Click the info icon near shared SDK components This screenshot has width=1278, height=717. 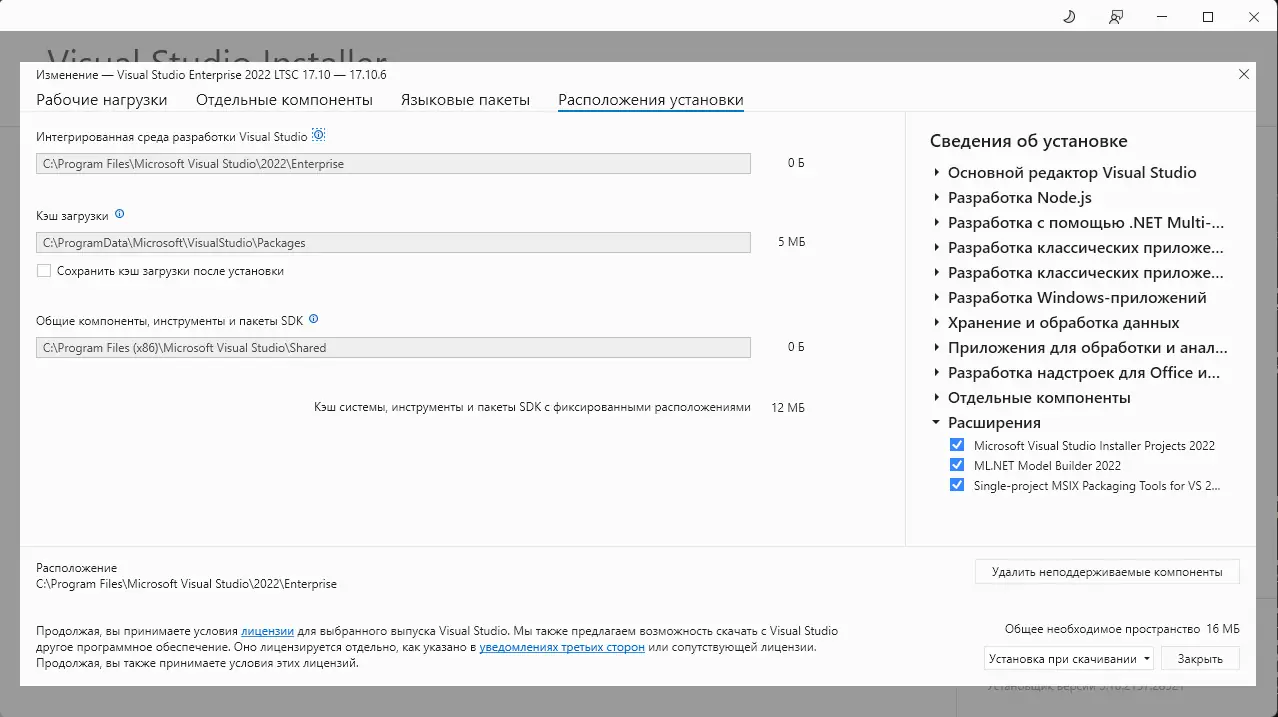click(x=313, y=319)
